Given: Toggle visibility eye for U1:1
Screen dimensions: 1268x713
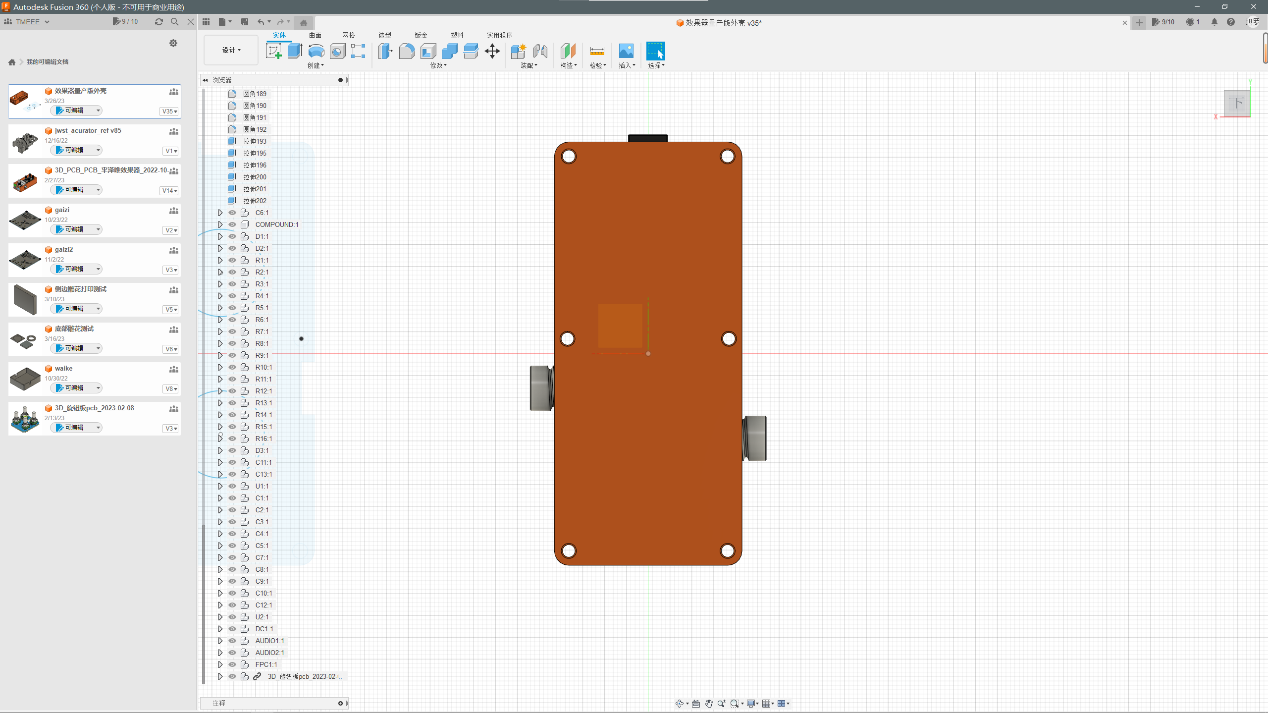Looking at the screenshot, I should coord(232,486).
